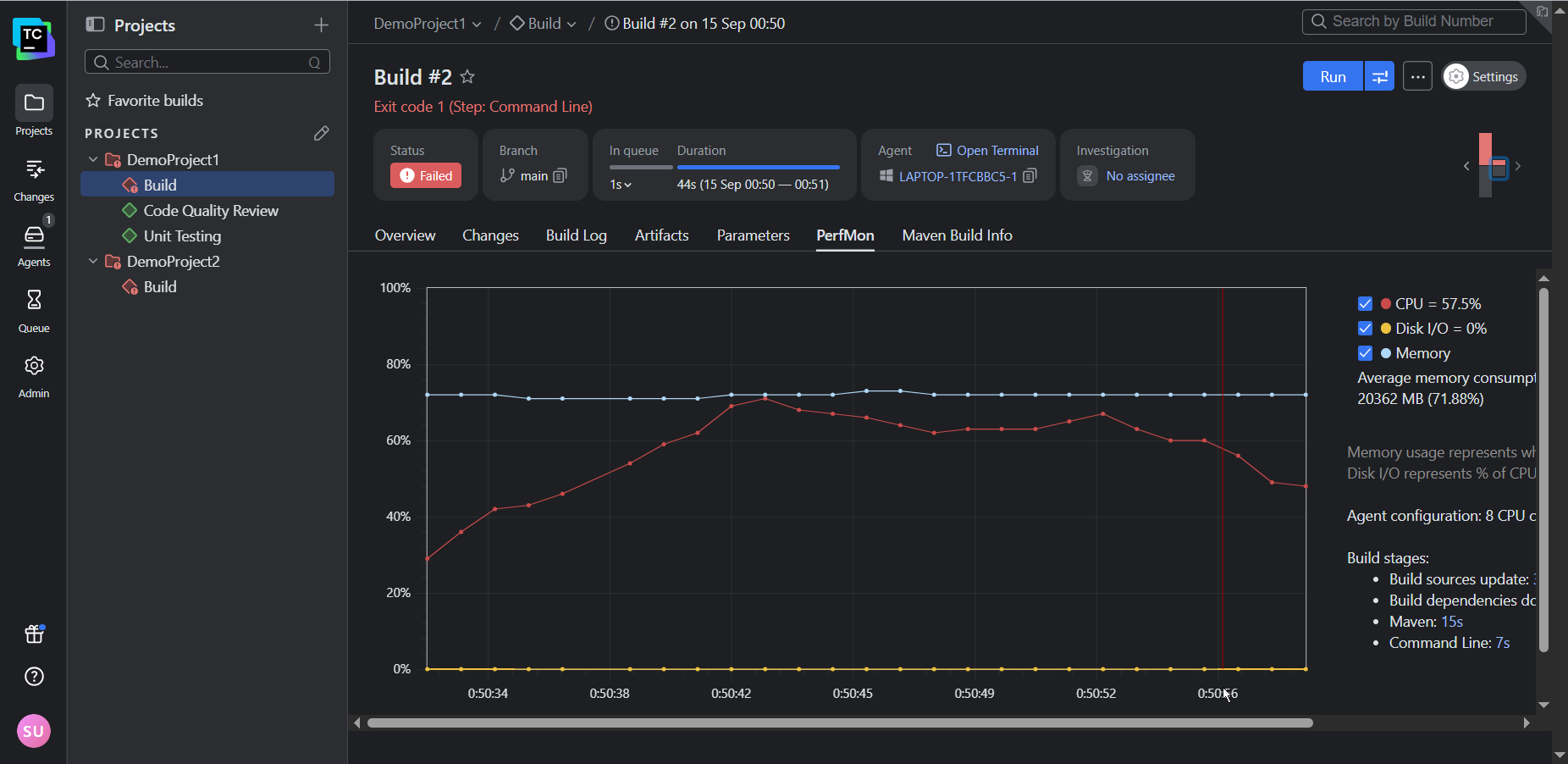Viewport: 1568px width, 764px height.
Task: Collapse the DemoProject1 tree node
Action: click(93, 159)
